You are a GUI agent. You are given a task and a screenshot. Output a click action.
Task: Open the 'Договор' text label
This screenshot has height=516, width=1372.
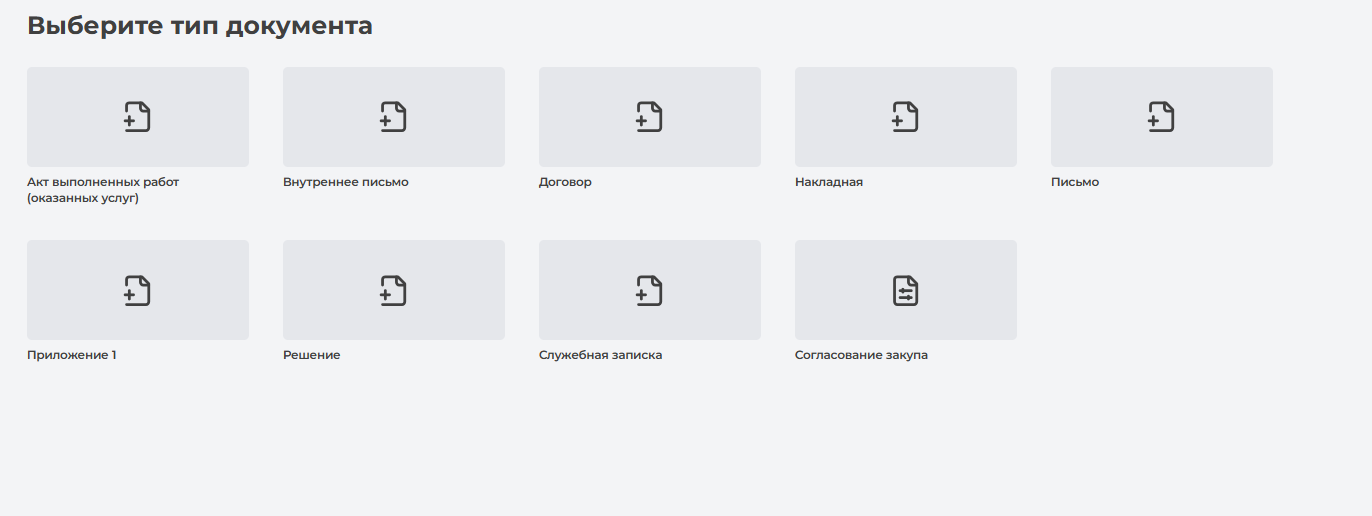(x=565, y=182)
